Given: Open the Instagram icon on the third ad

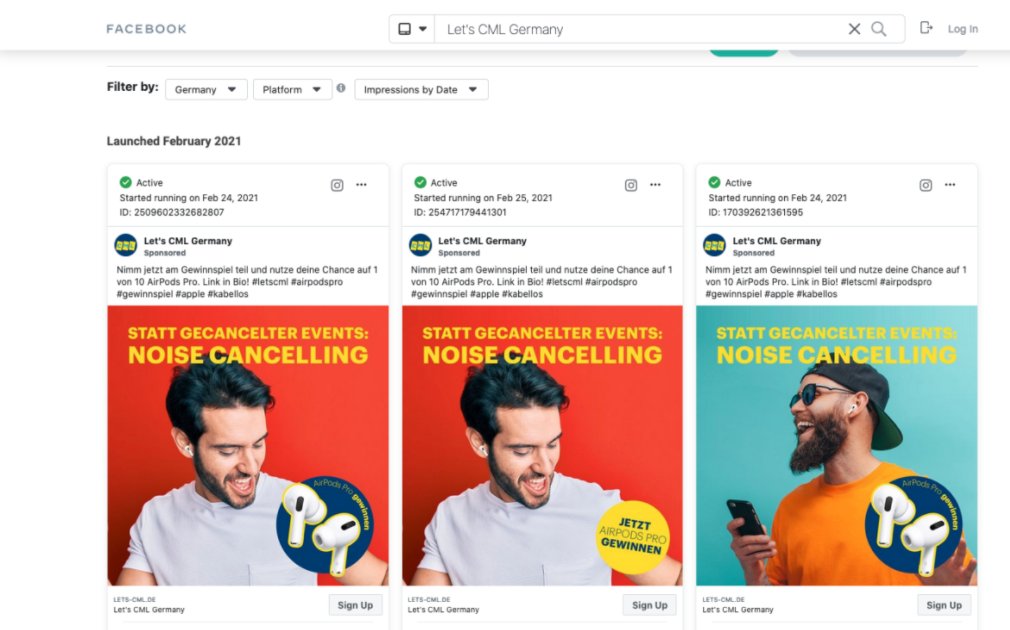Looking at the screenshot, I should tap(925, 185).
